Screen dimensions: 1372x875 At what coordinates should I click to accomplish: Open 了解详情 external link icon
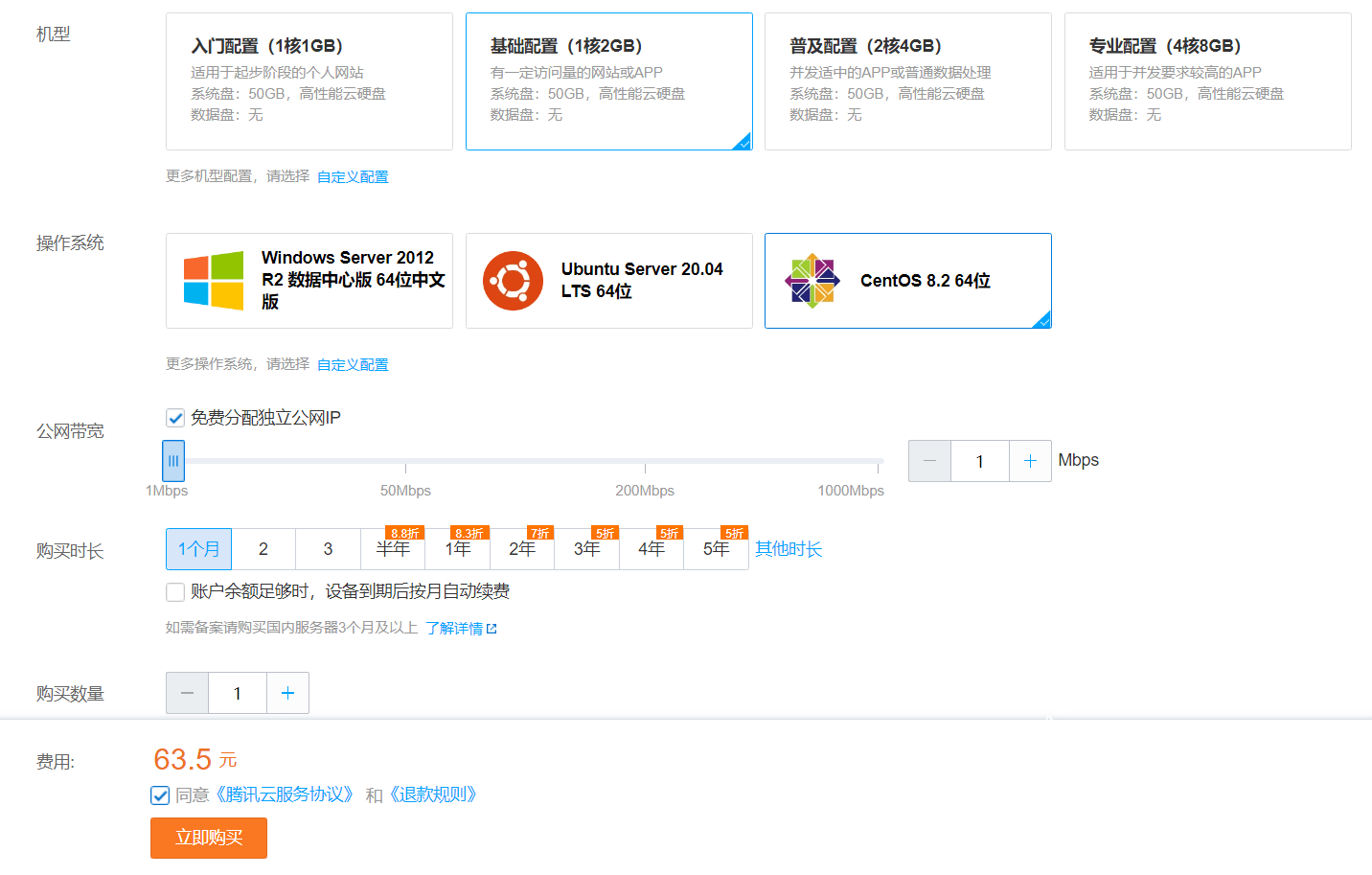click(x=492, y=629)
